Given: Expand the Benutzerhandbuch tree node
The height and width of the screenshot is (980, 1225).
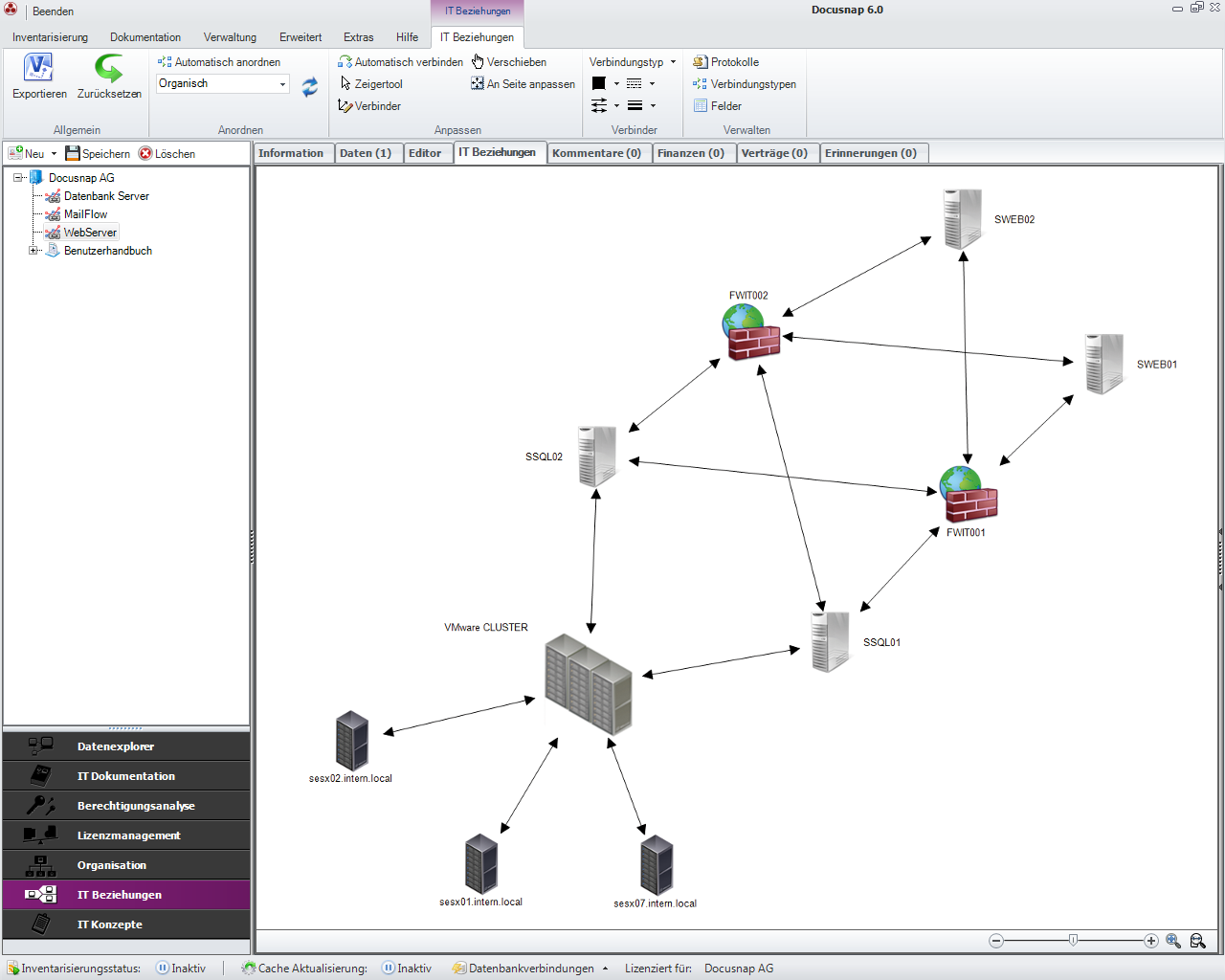Looking at the screenshot, I should 33,251.
